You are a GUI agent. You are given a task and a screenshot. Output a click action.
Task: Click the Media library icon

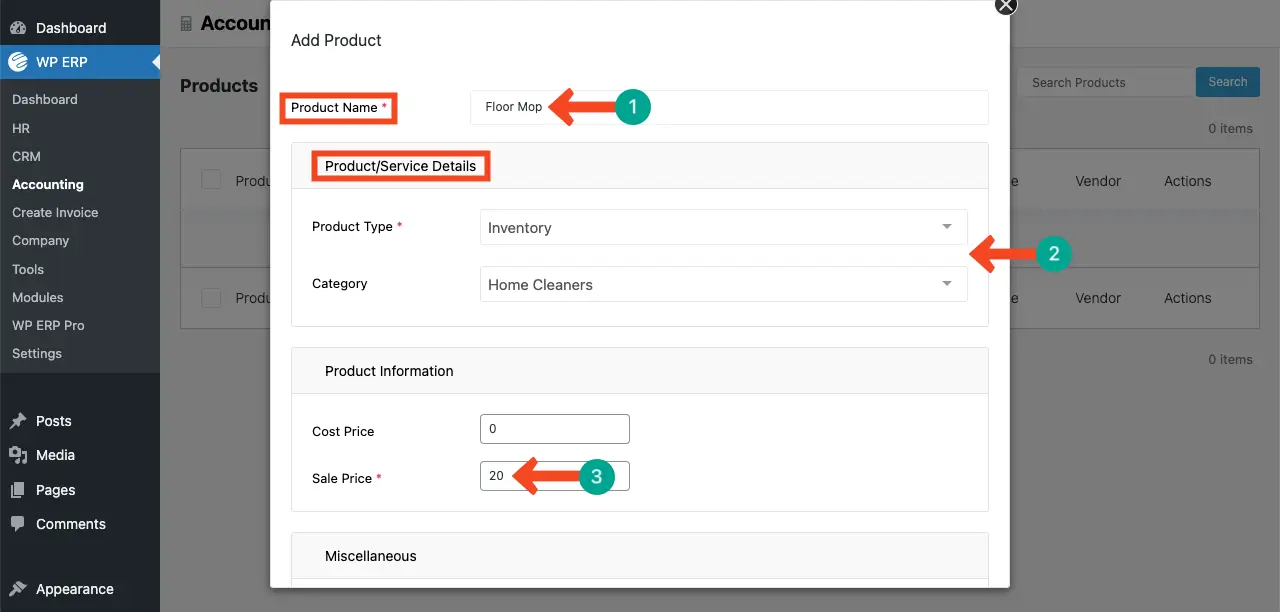tap(18, 455)
